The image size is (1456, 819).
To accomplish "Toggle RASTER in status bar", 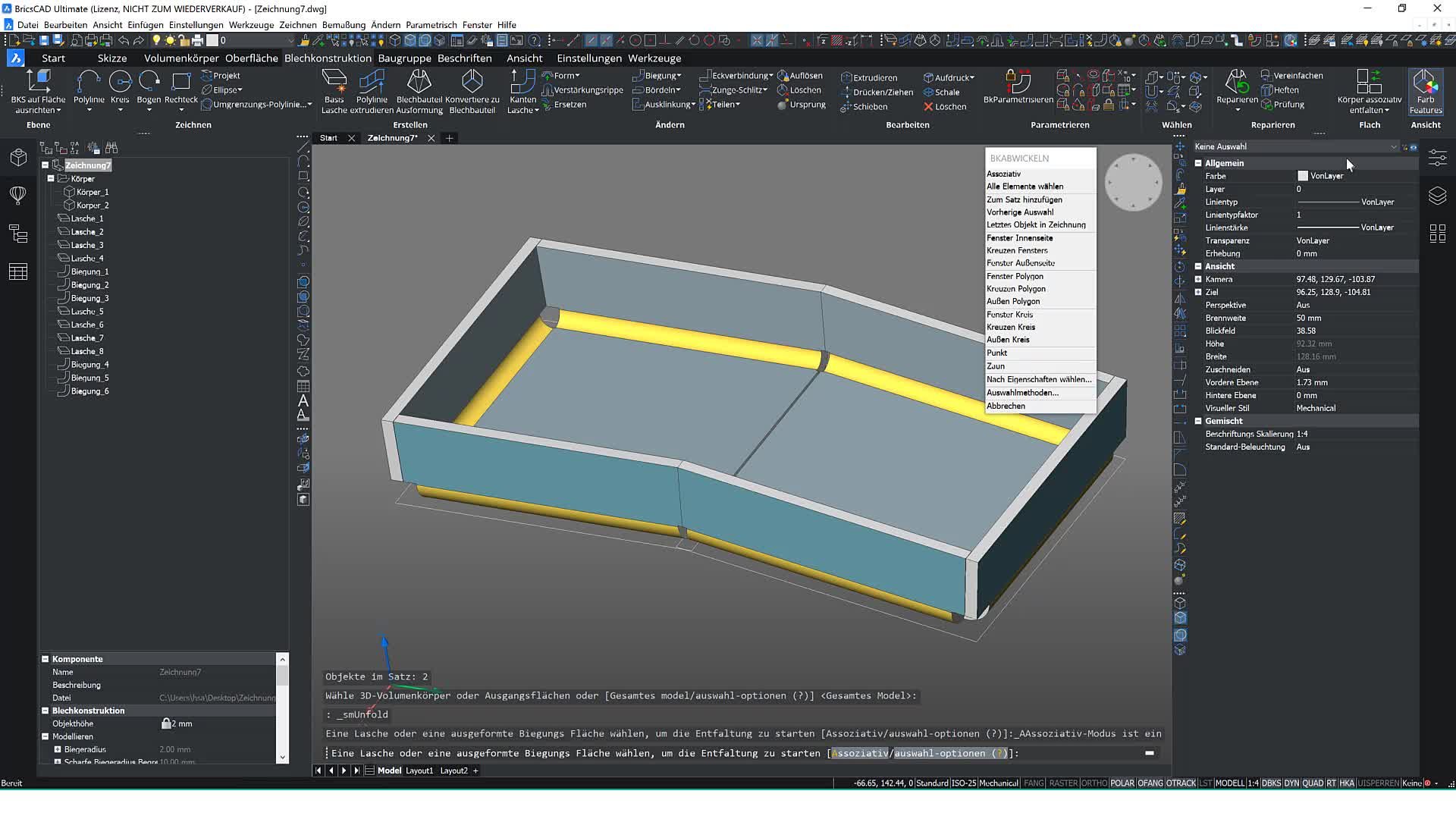I will click(1063, 783).
